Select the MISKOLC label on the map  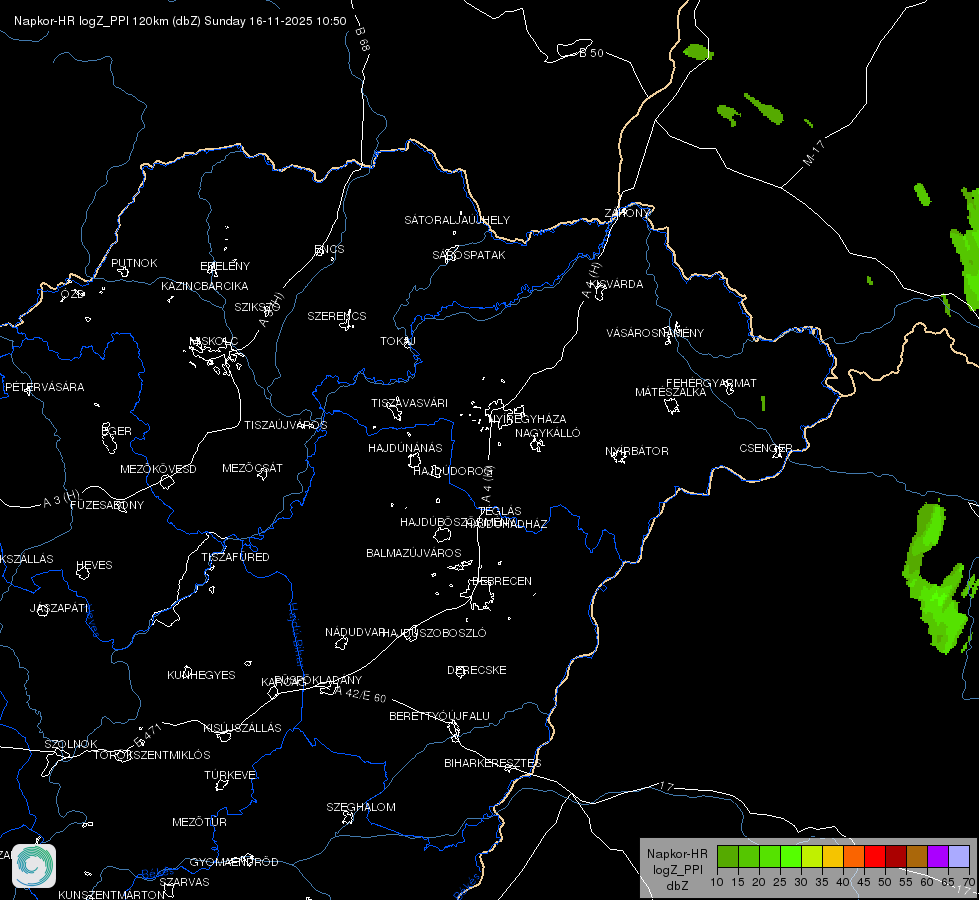(x=214, y=341)
